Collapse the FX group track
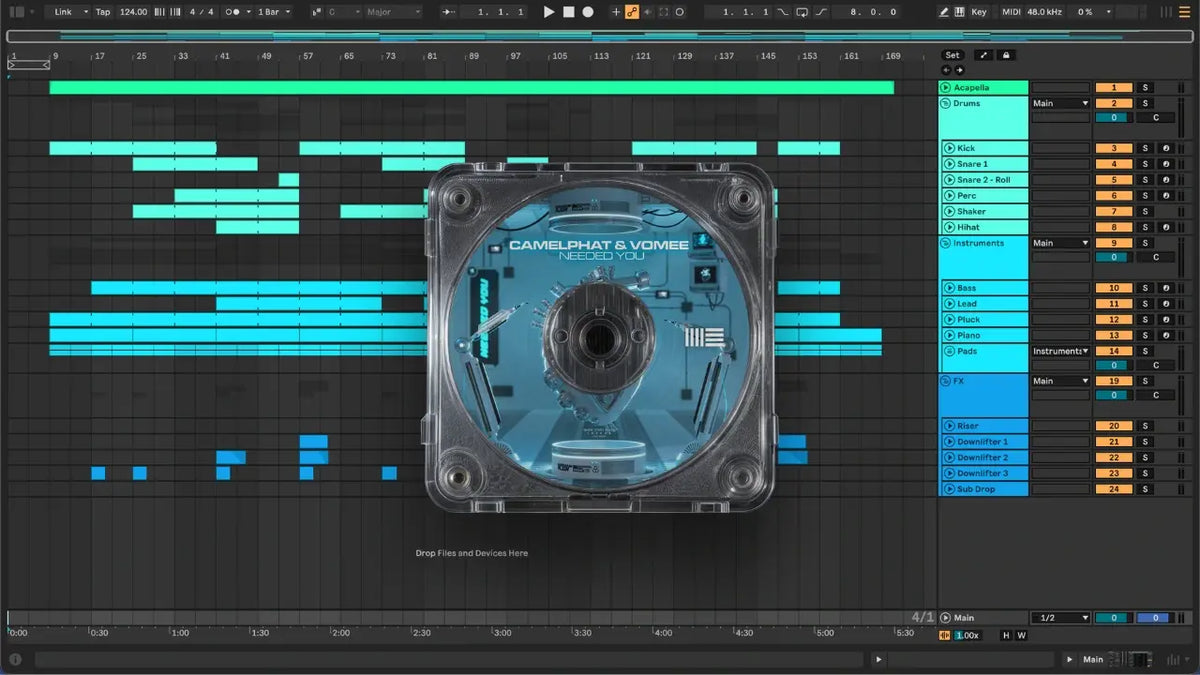Image resolution: width=1200 pixels, height=675 pixels. [x=946, y=381]
